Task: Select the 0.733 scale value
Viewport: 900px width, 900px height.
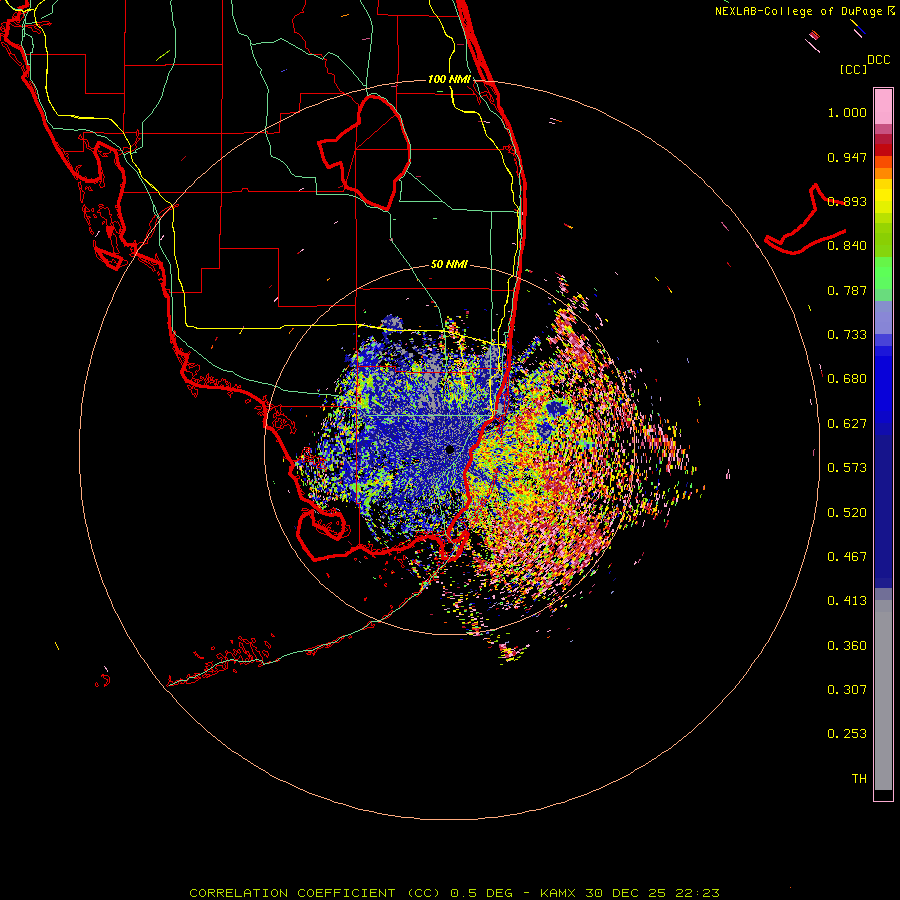Action: coord(847,335)
